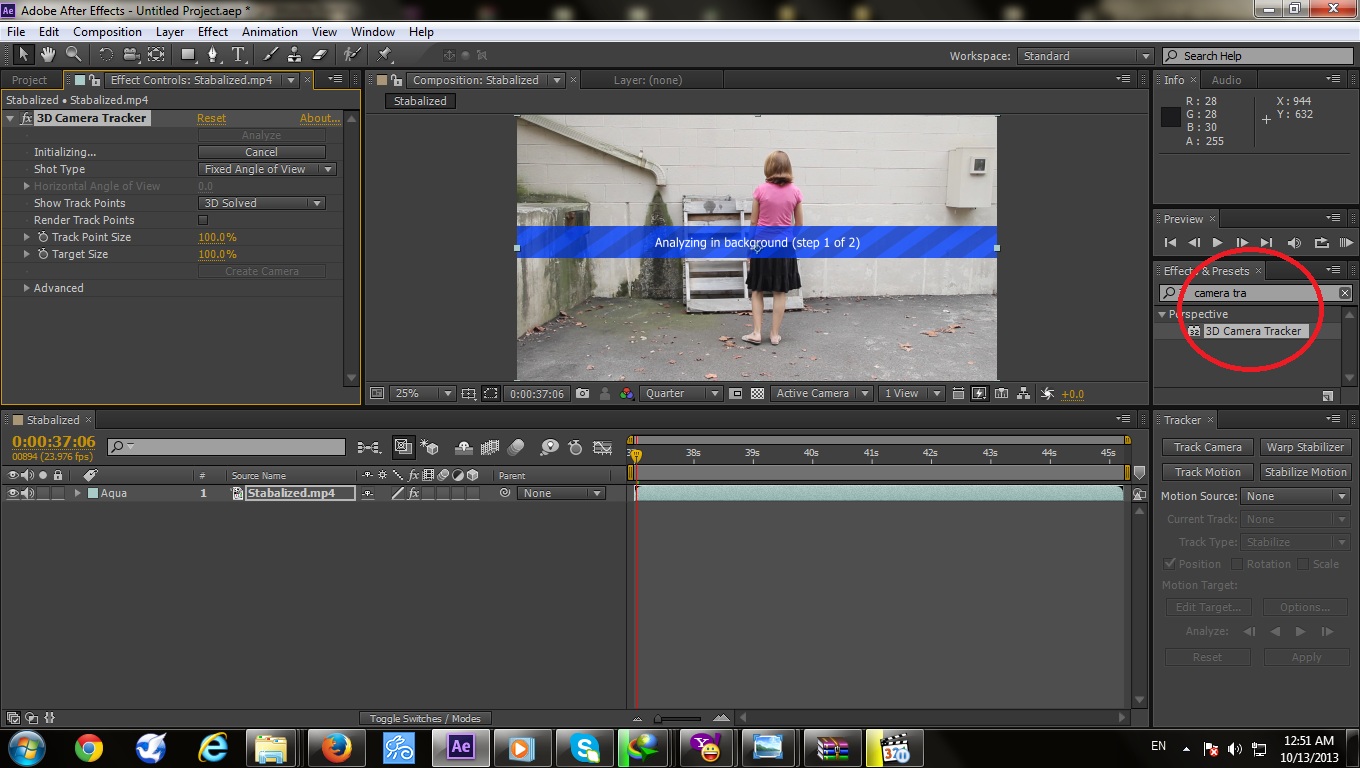Select the Rotation tool
Image resolution: width=1360 pixels, height=768 pixels.
tap(106, 55)
